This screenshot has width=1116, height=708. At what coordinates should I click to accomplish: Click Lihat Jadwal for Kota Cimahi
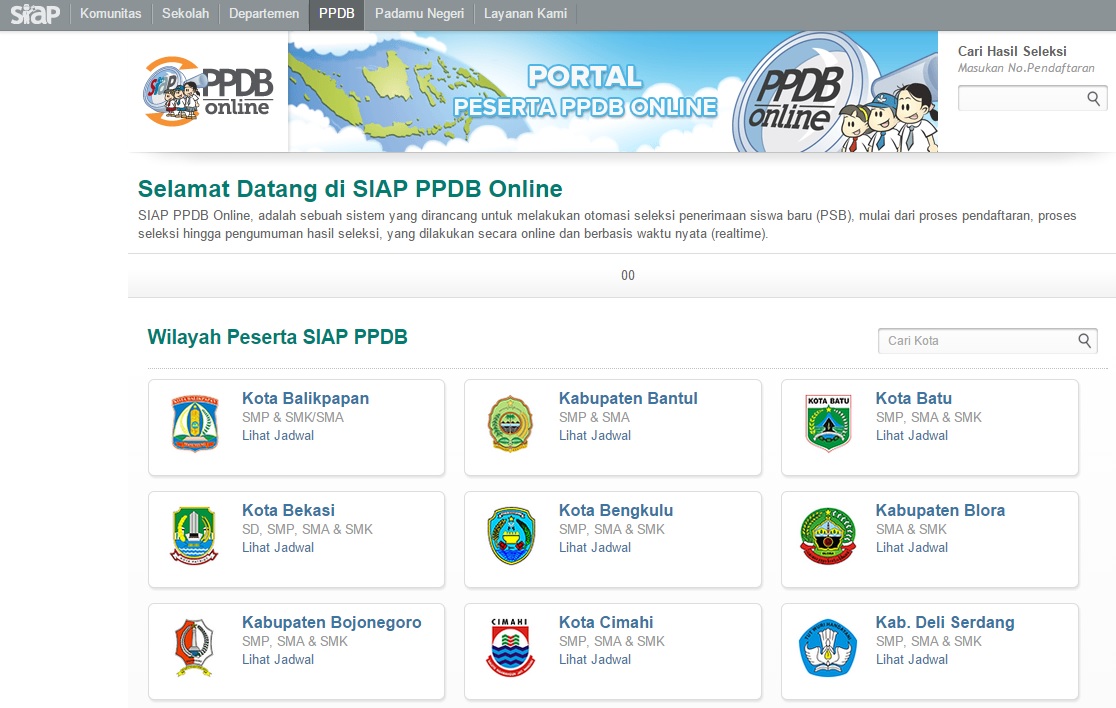click(594, 659)
